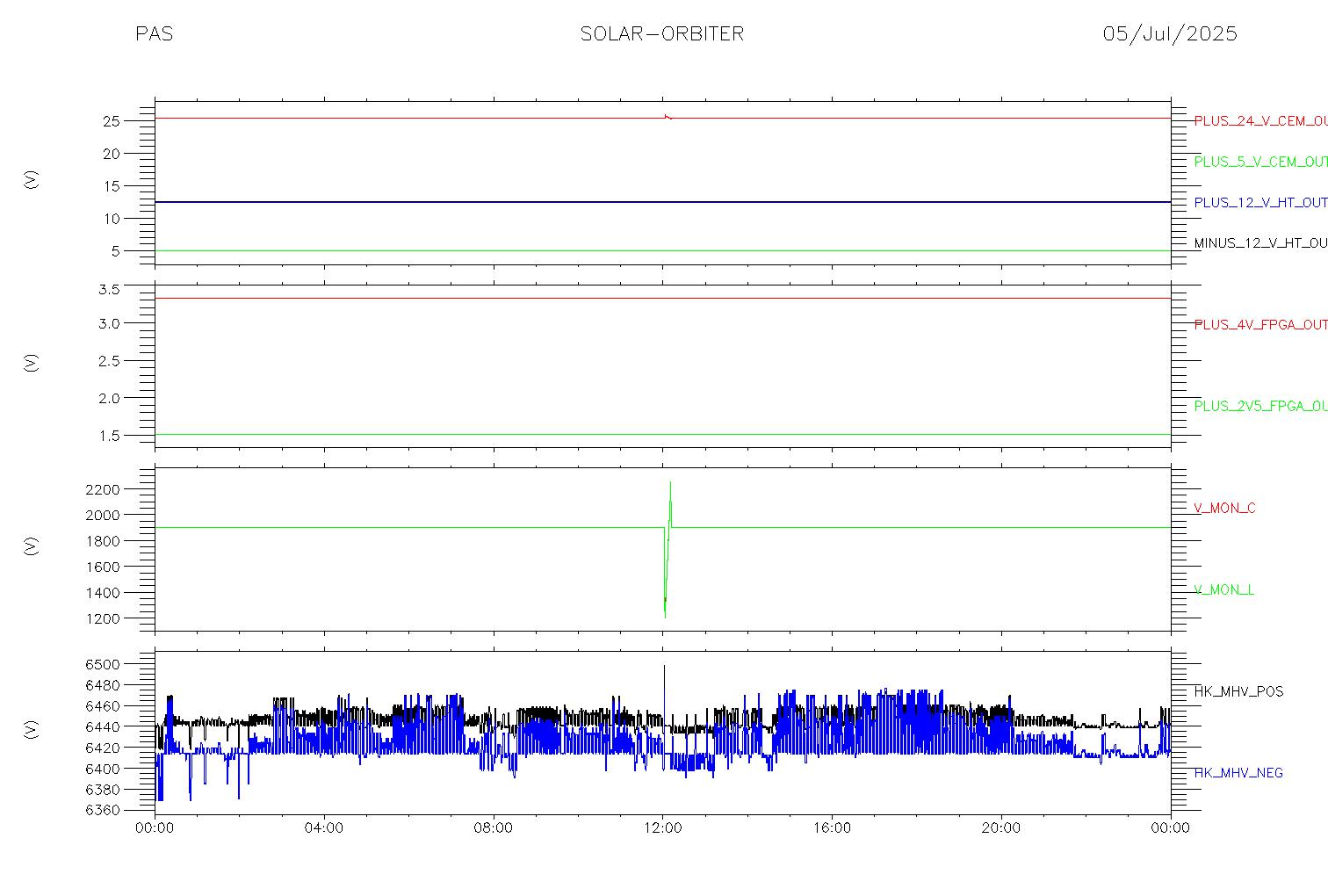Click the PLUS_5_V_CEM_OUT legend label
Viewport: 1328px width, 896px height.
pos(1260,162)
